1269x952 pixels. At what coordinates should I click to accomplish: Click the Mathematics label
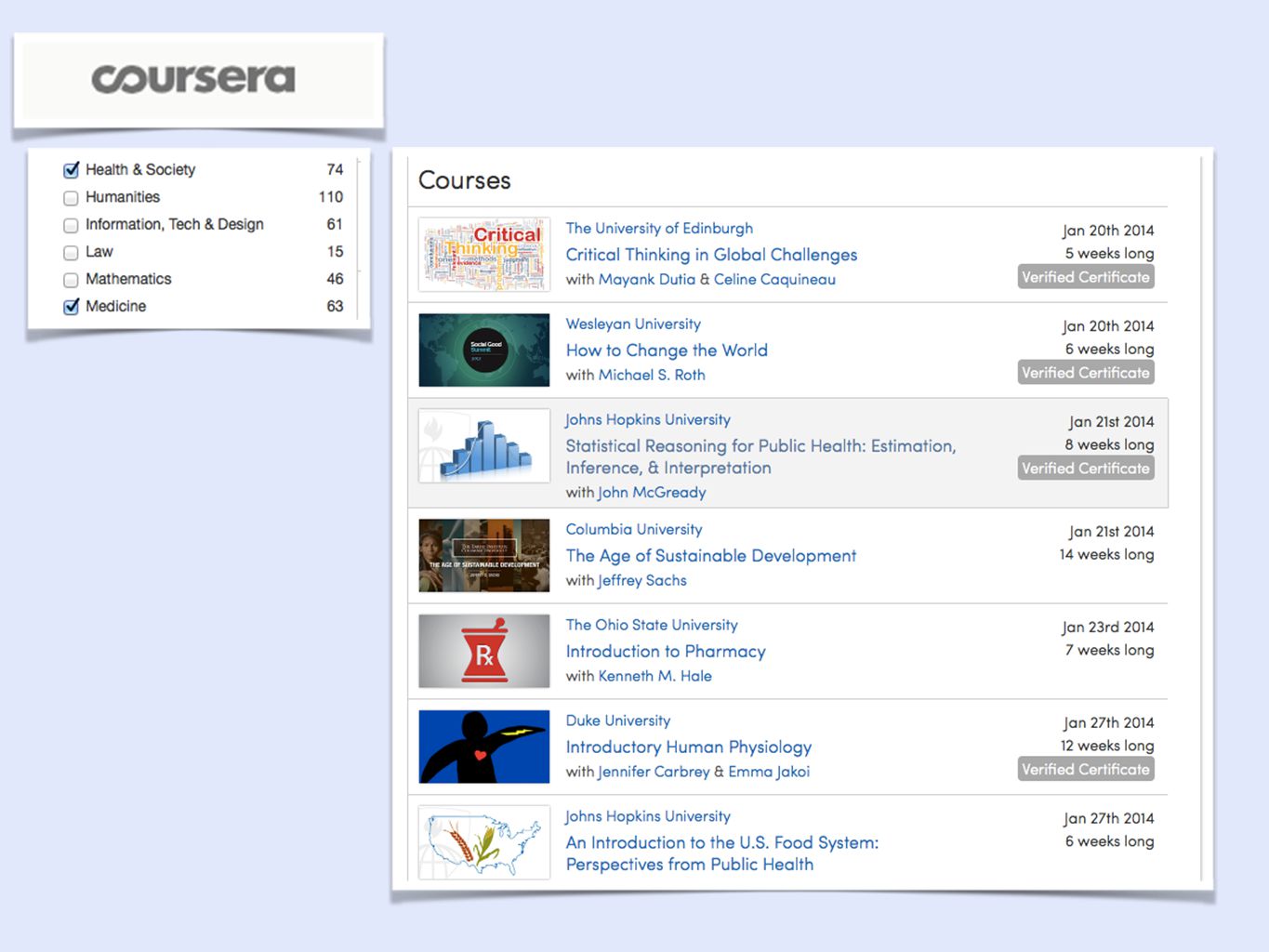[128, 279]
